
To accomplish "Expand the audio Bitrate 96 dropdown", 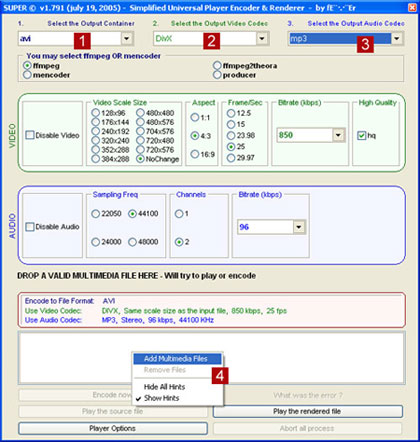I will pyautogui.click(x=299, y=227).
